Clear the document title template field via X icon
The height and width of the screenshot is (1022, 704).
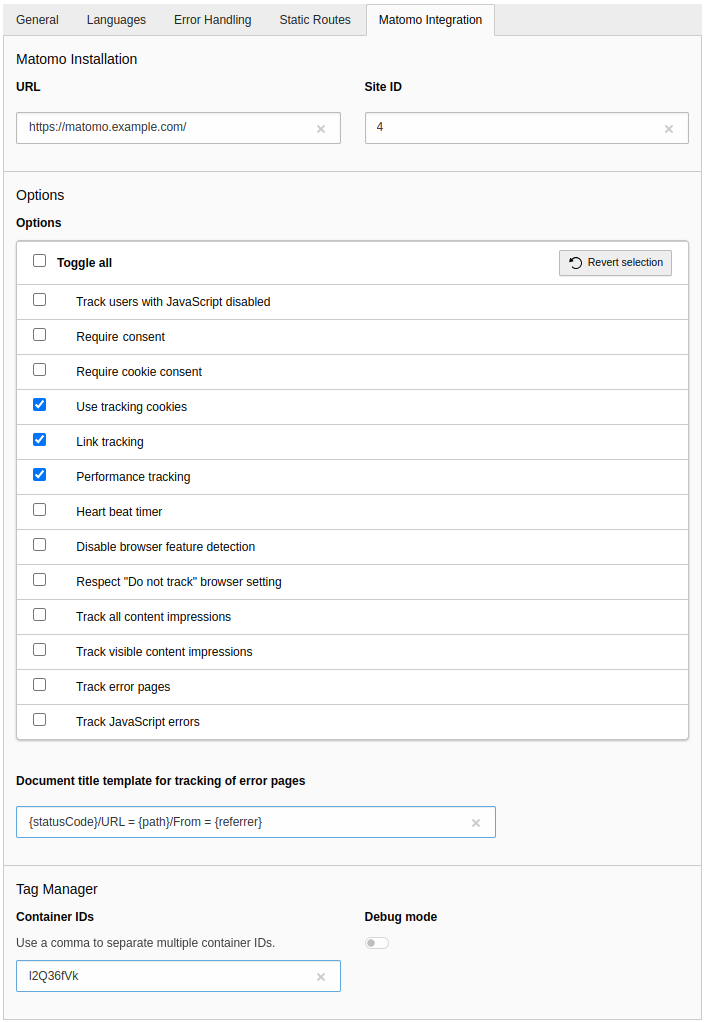(x=476, y=823)
